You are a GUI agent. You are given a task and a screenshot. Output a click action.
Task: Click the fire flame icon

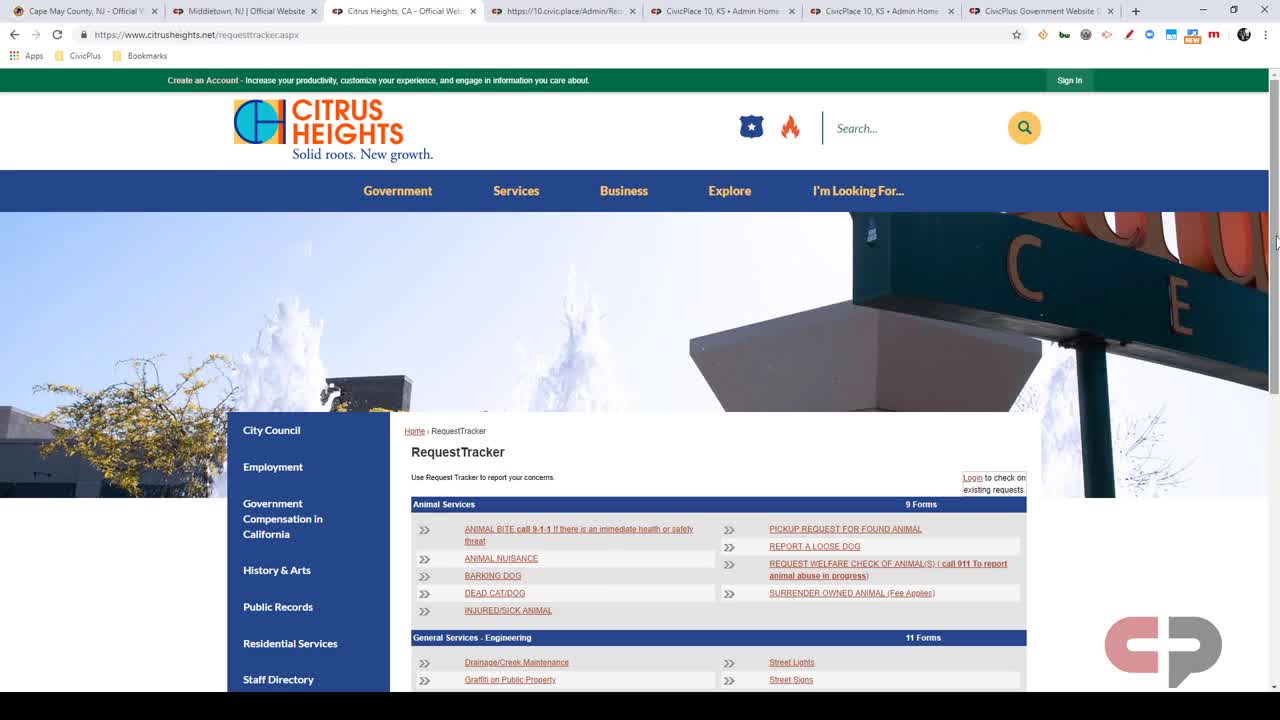(790, 127)
